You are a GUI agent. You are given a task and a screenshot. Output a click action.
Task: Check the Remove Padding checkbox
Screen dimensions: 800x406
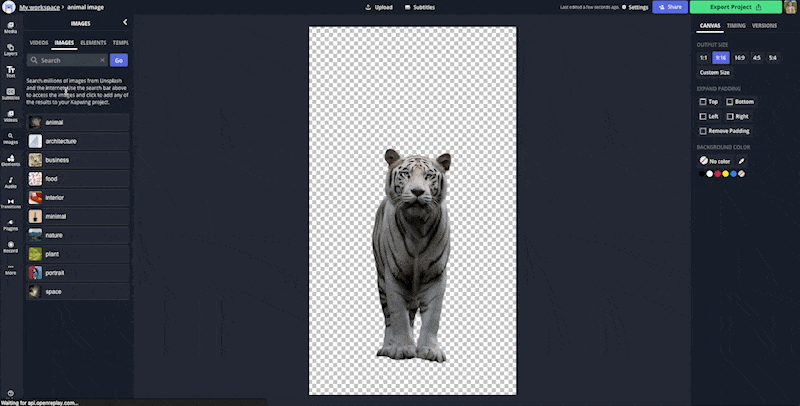(702, 131)
